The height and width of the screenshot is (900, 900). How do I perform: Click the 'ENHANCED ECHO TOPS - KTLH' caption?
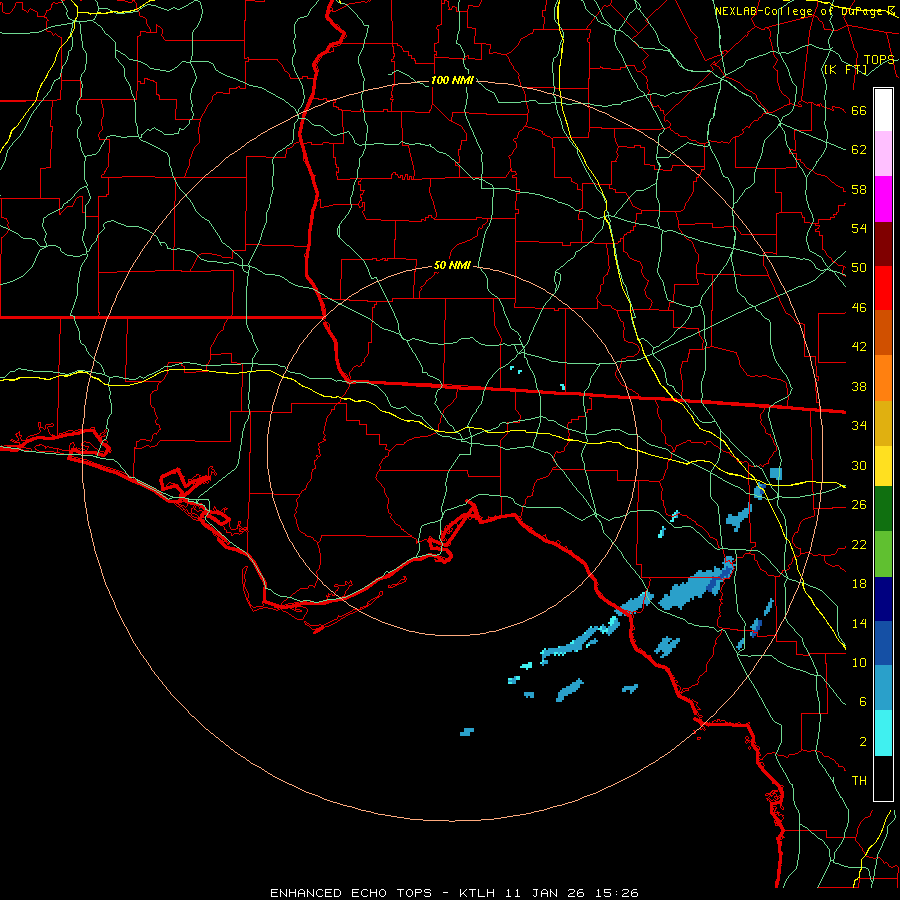381,893
